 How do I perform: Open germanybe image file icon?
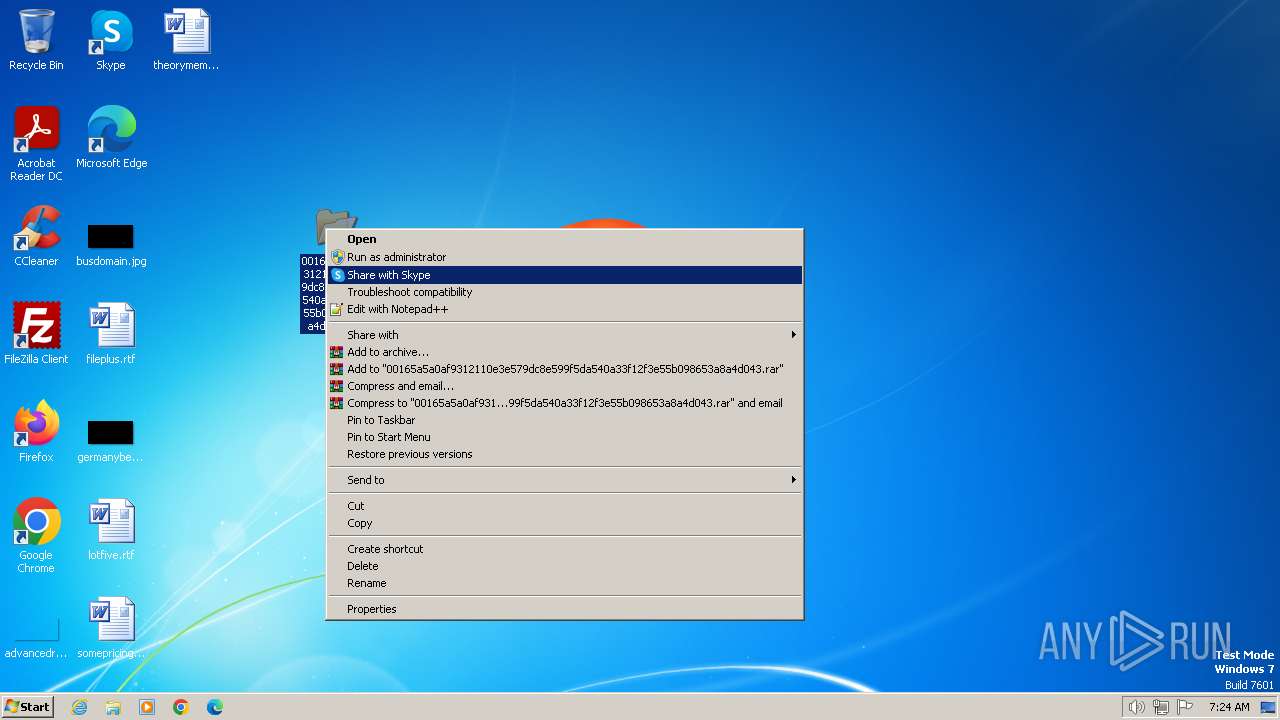111,440
